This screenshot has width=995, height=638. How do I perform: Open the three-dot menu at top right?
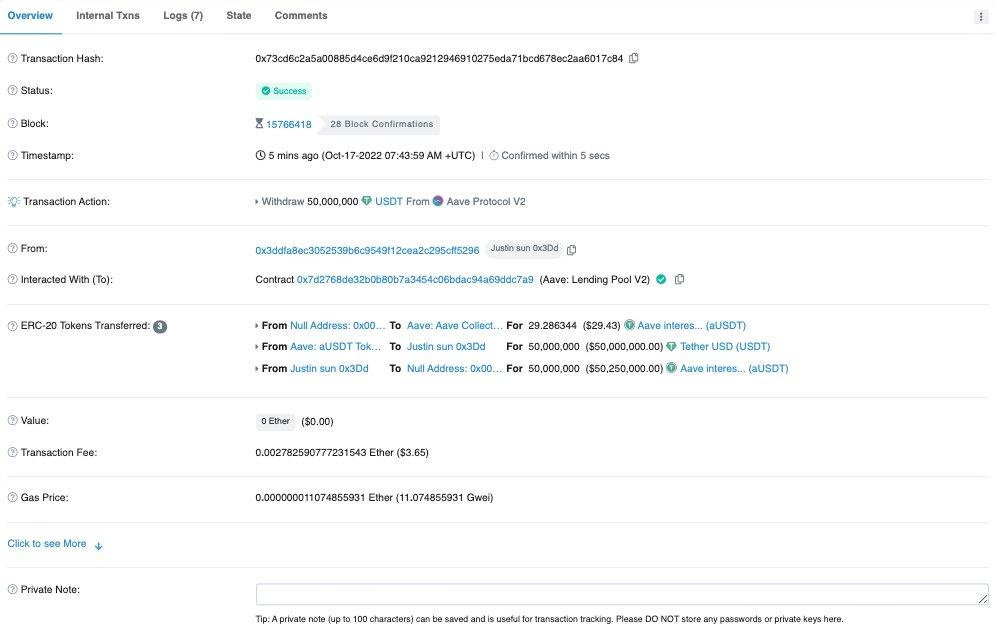coord(981,15)
